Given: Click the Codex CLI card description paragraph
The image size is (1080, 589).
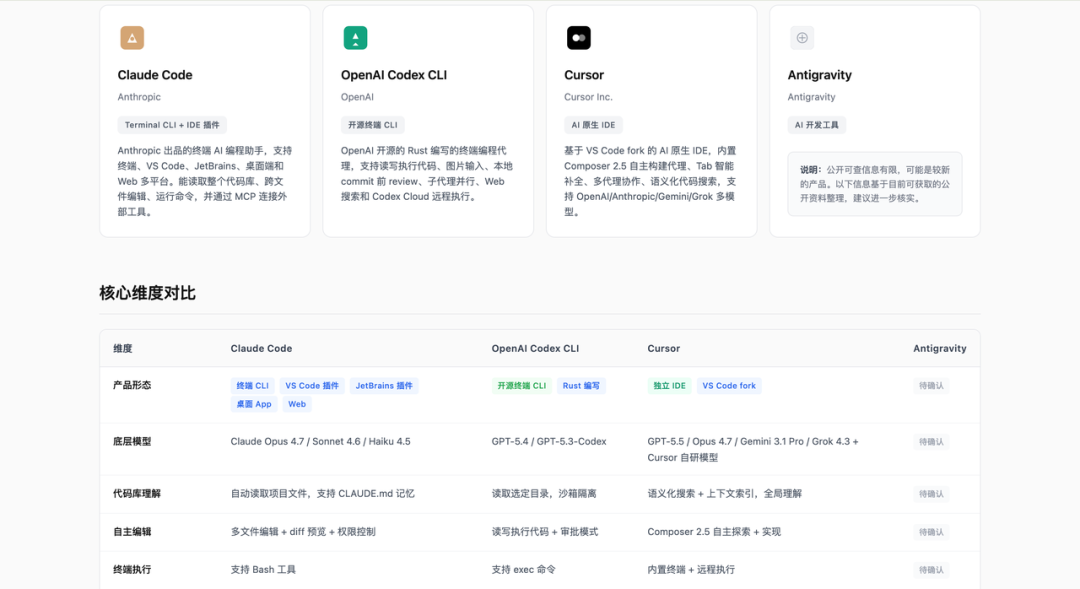Looking at the screenshot, I should tap(427, 174).
